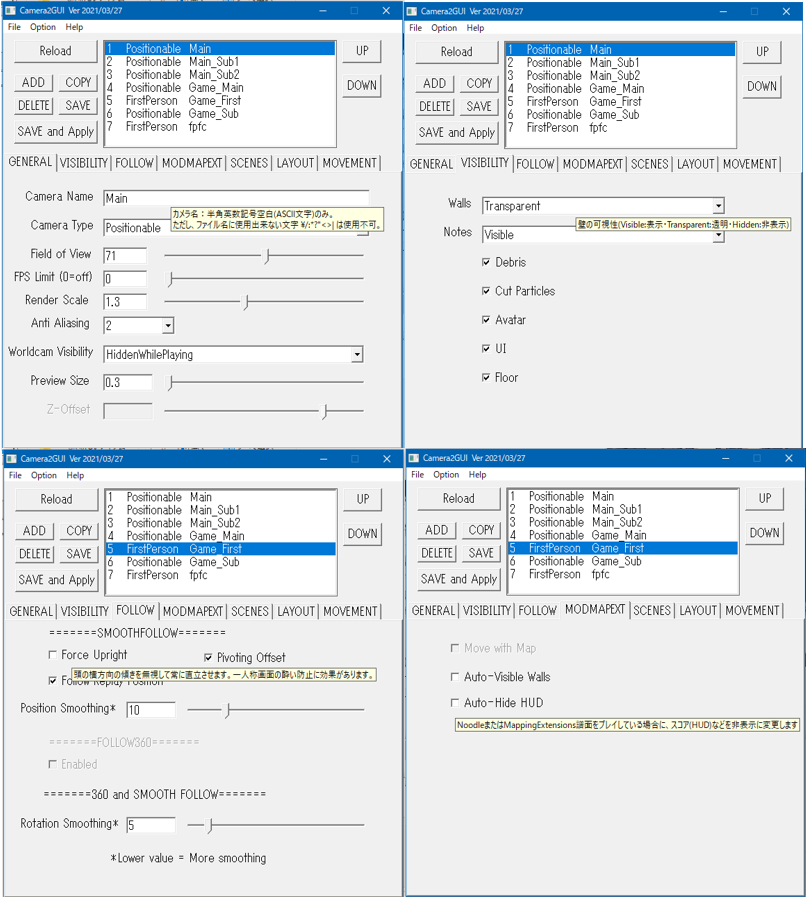Open the File menu

[x=14, y=27]
